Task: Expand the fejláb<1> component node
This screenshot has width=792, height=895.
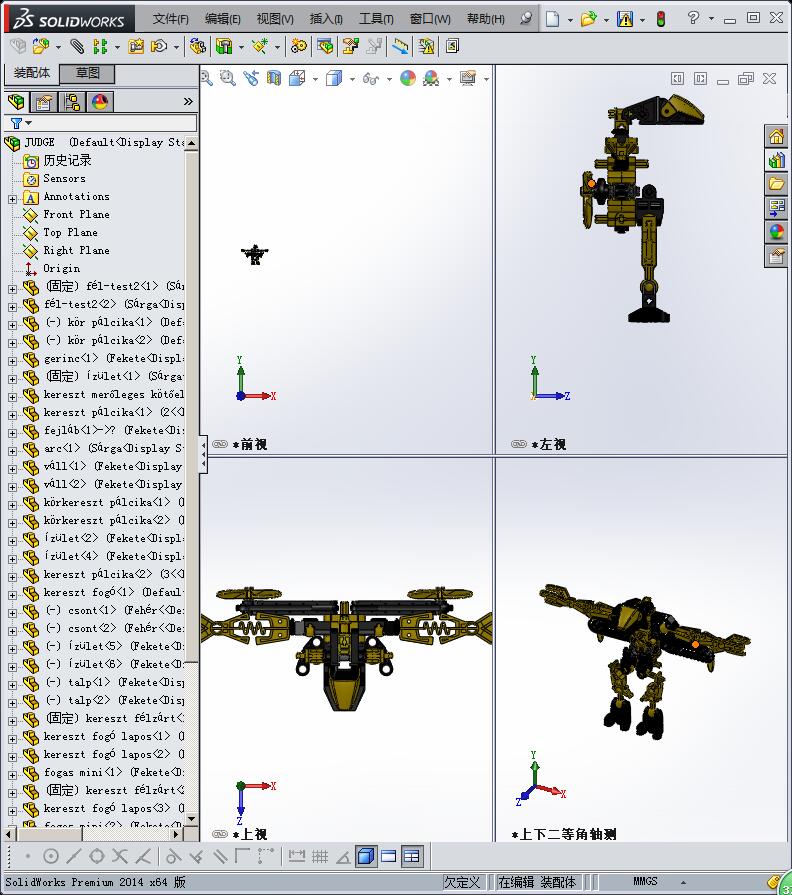Action: (x=12, y=433)
